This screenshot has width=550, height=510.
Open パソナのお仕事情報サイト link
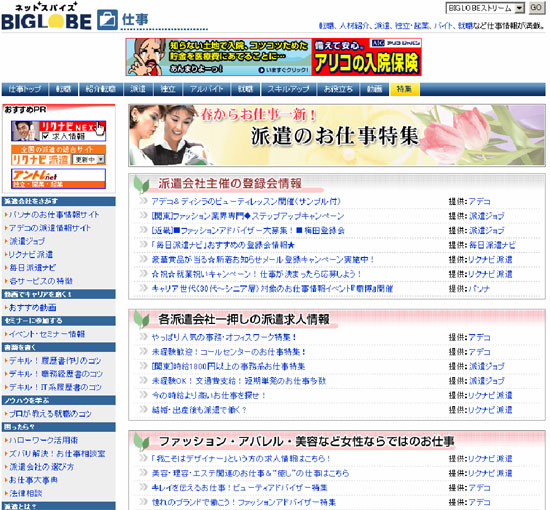(54, 214)
